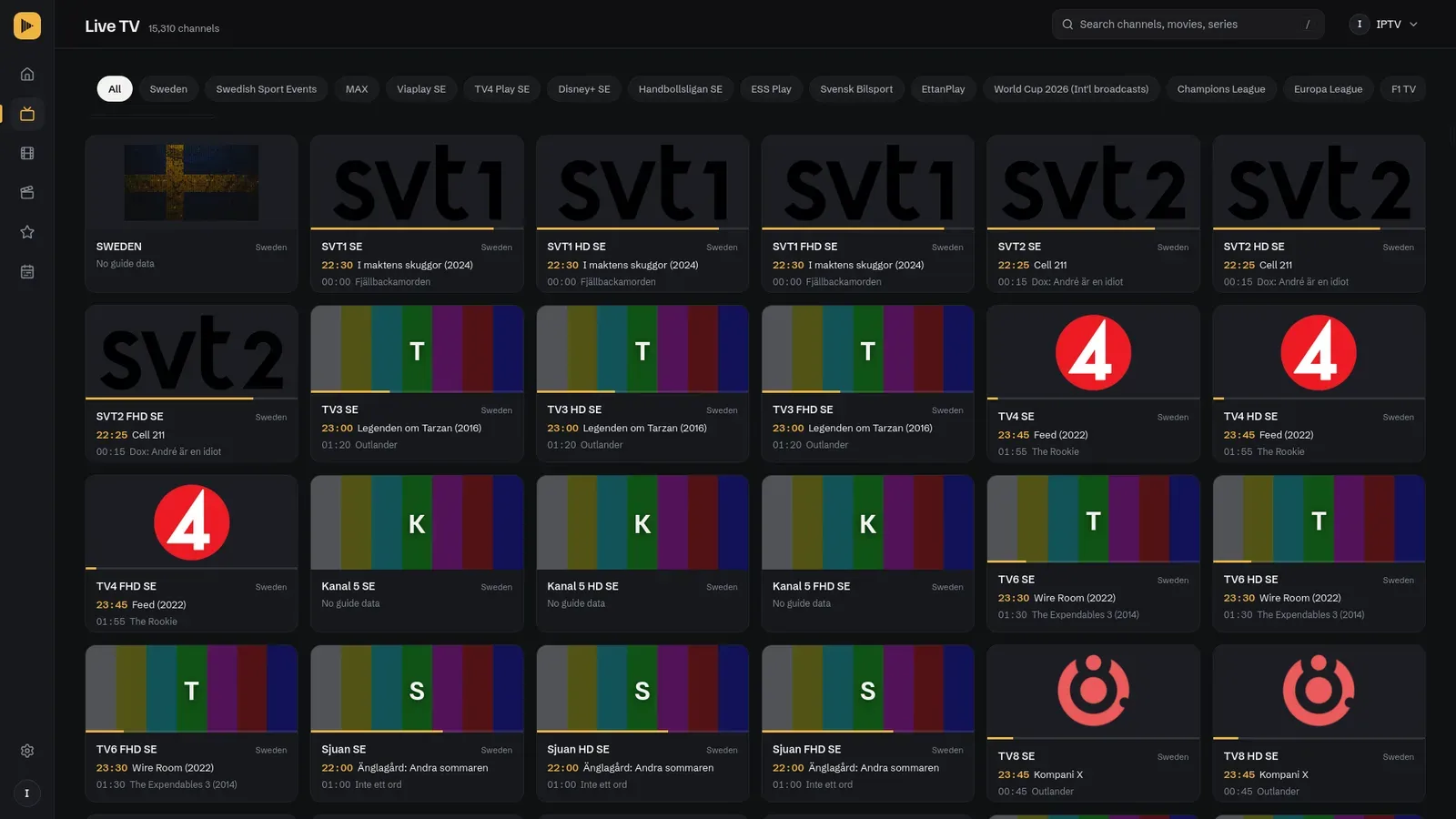1456x819 pixels.
Task: Open the Kanal 5 FHD SE thumbnail
Action: pyautogui.click(x=868, y=522)
